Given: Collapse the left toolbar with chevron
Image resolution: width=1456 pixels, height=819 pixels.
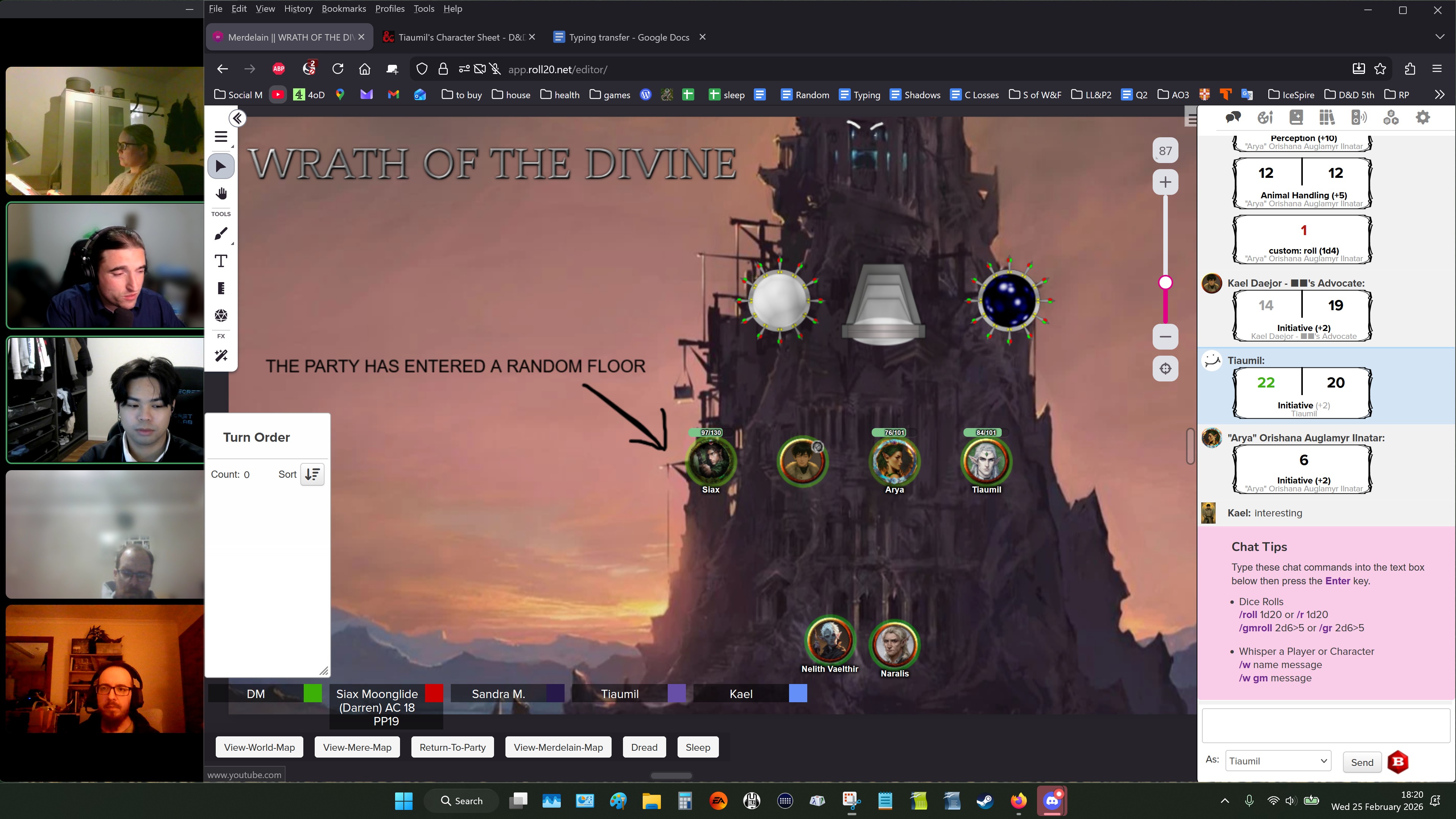Looking at the screenshot, I should click(x=237, y=118).
